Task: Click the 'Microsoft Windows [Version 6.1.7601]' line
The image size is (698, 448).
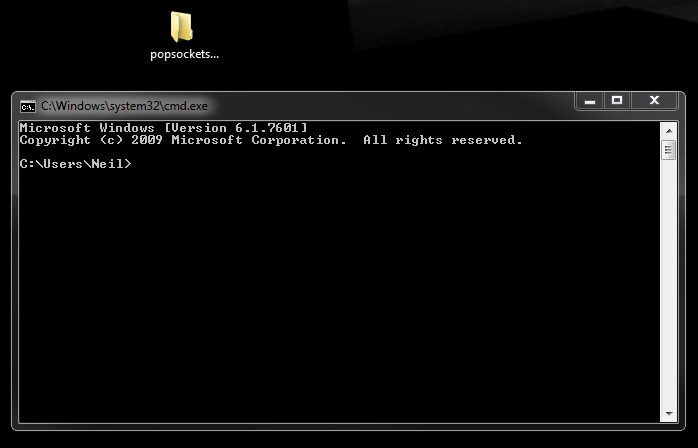Action: tap(163, 128)
